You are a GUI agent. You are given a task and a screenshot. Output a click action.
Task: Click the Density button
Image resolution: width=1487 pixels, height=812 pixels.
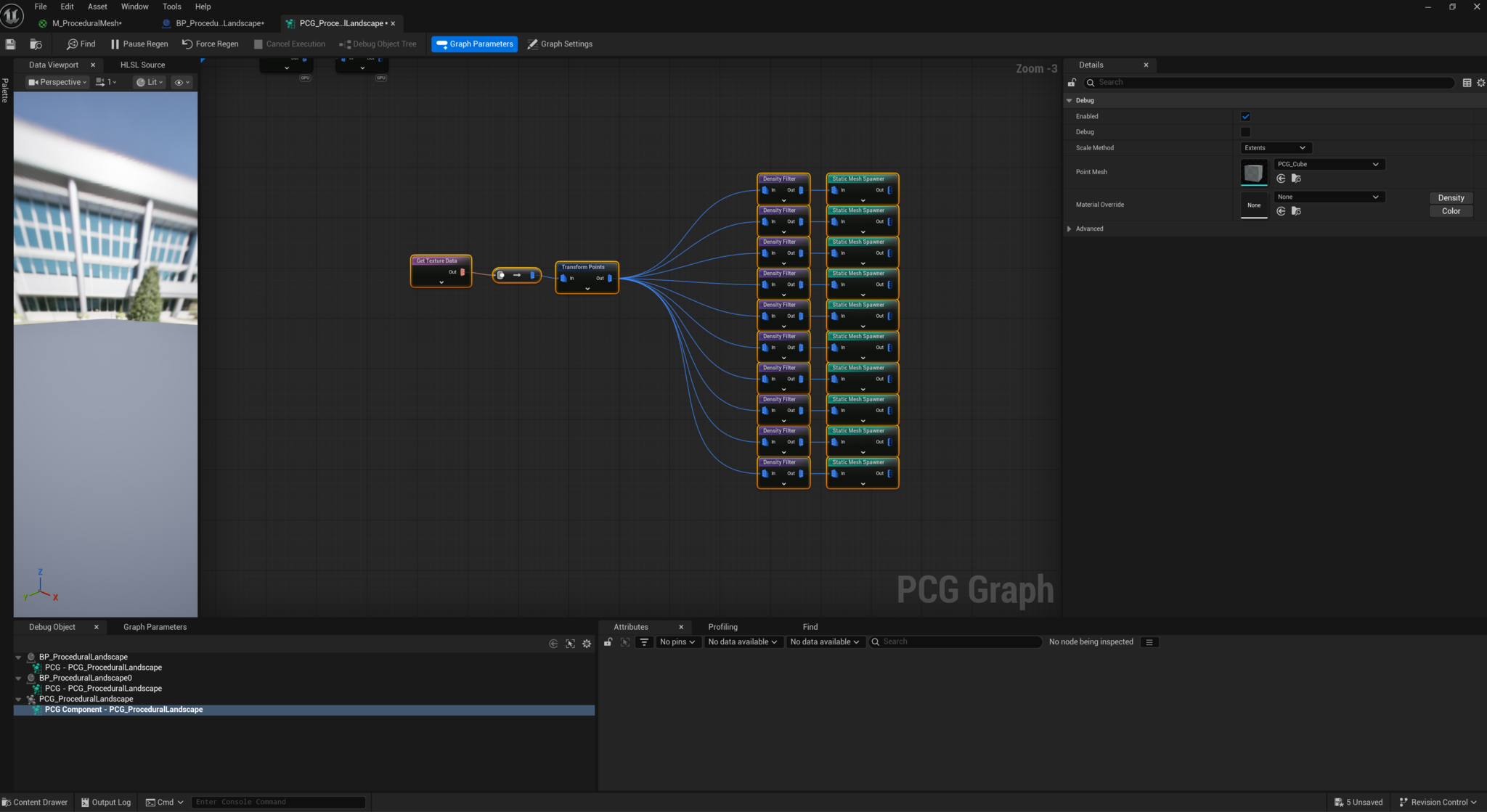[x=1451, y=198]
